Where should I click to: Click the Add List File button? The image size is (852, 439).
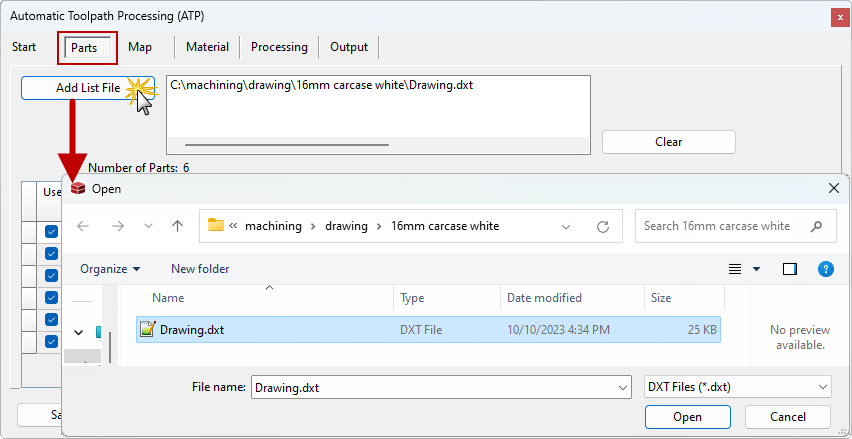point(88,88)
